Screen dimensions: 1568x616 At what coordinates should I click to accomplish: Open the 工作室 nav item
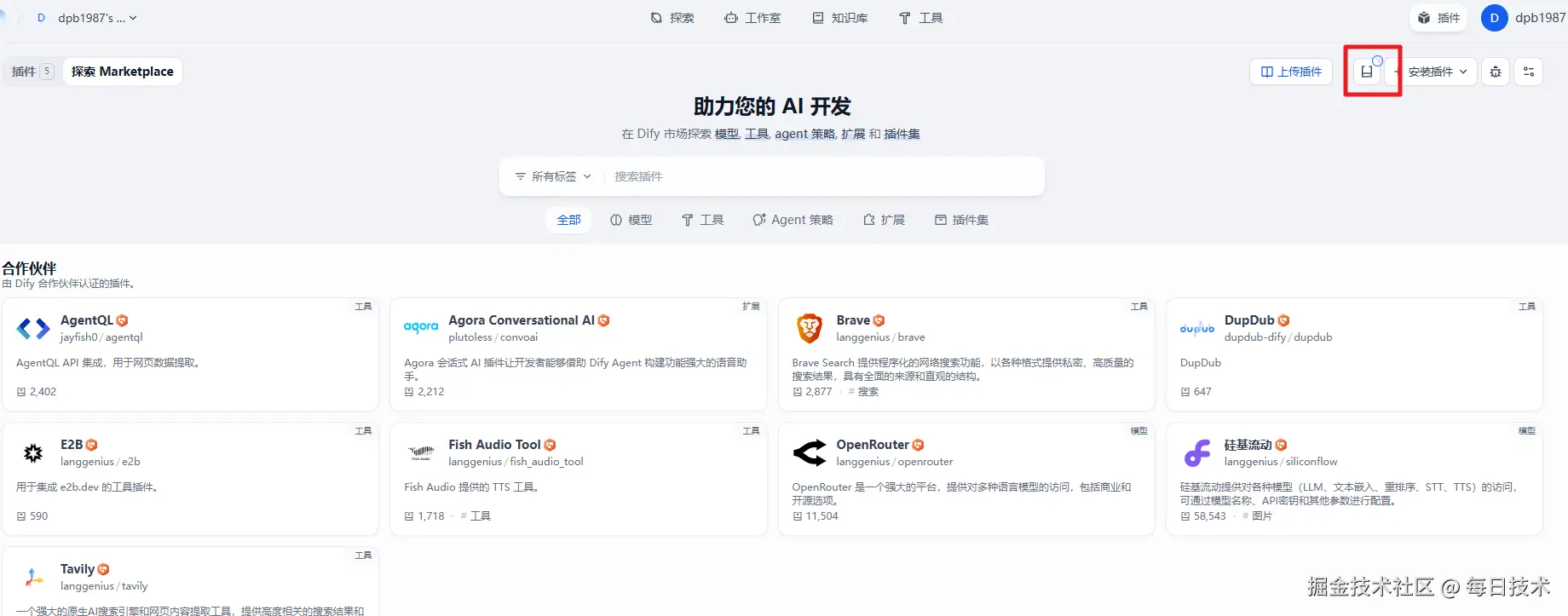tap(752, 18)
